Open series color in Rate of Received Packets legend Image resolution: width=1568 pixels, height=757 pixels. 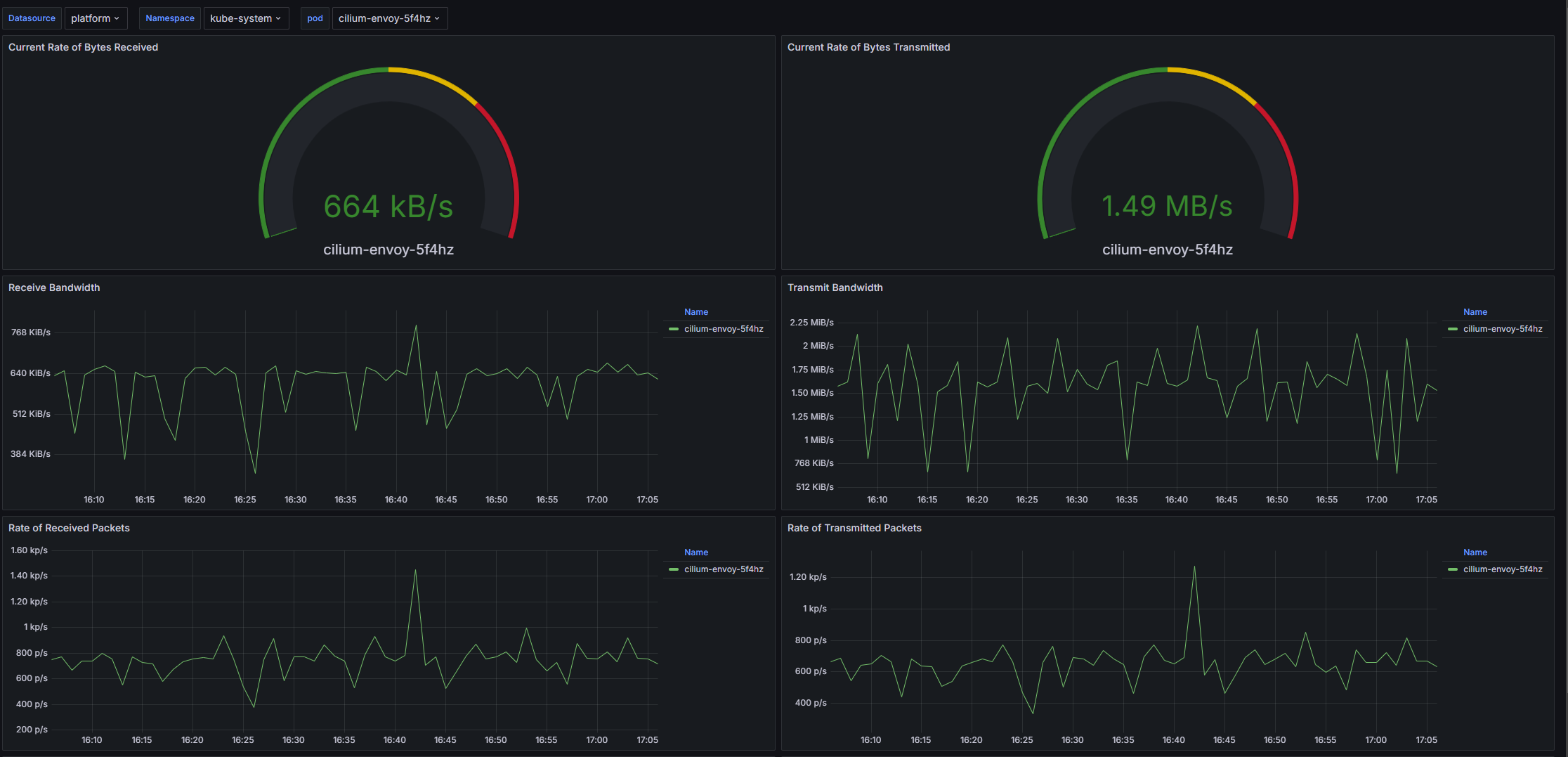(674, 569)
